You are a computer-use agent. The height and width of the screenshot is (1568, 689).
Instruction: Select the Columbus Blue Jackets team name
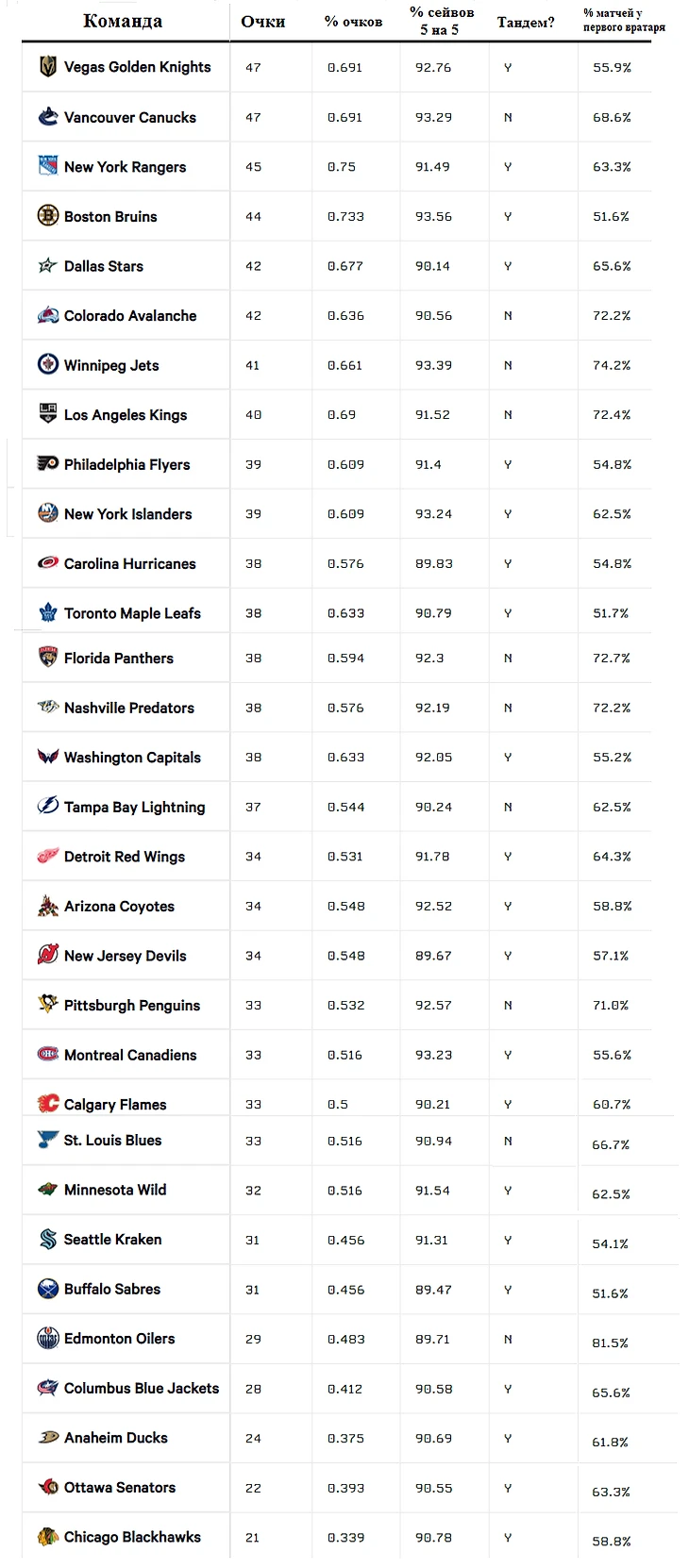[x=141, y=1388]
